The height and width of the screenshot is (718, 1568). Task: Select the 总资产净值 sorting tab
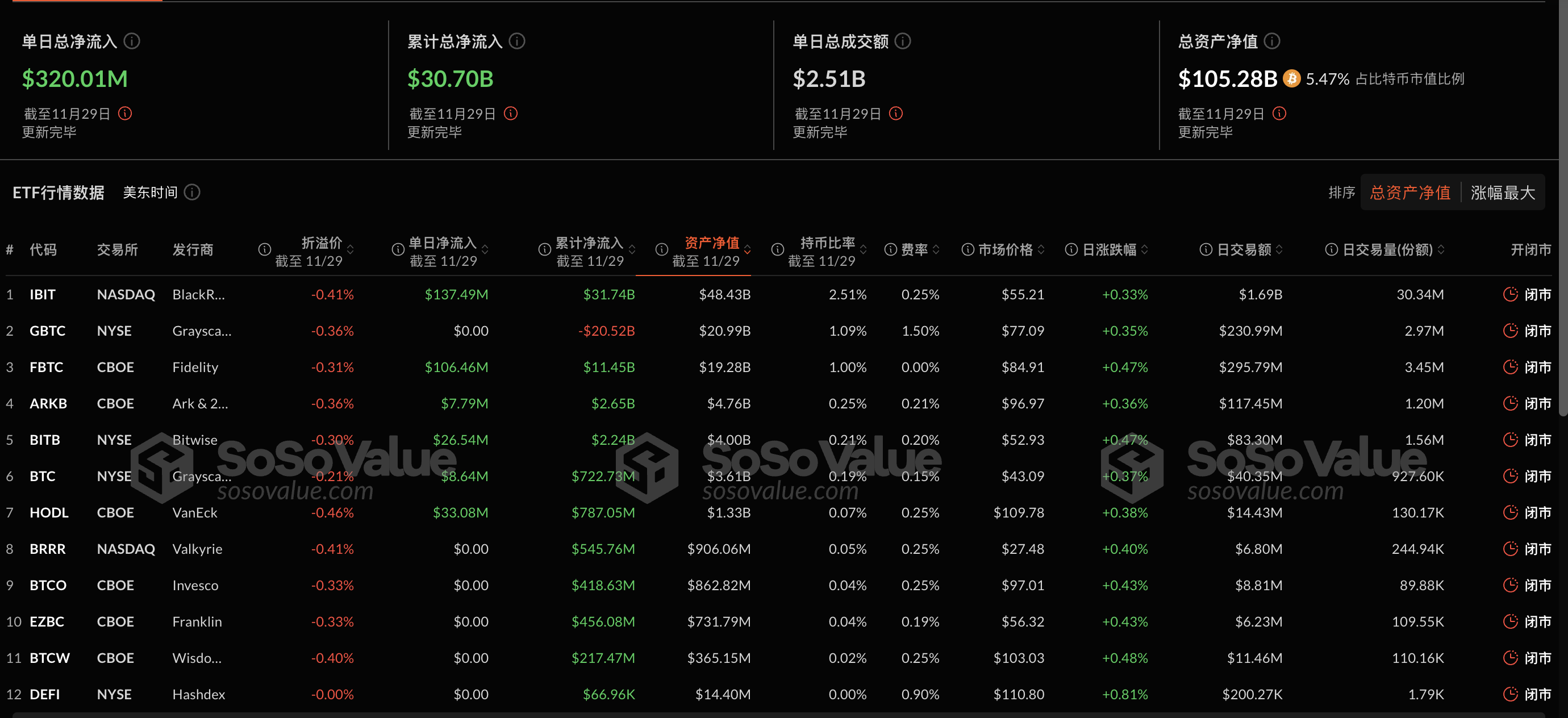coord(1410,192)
